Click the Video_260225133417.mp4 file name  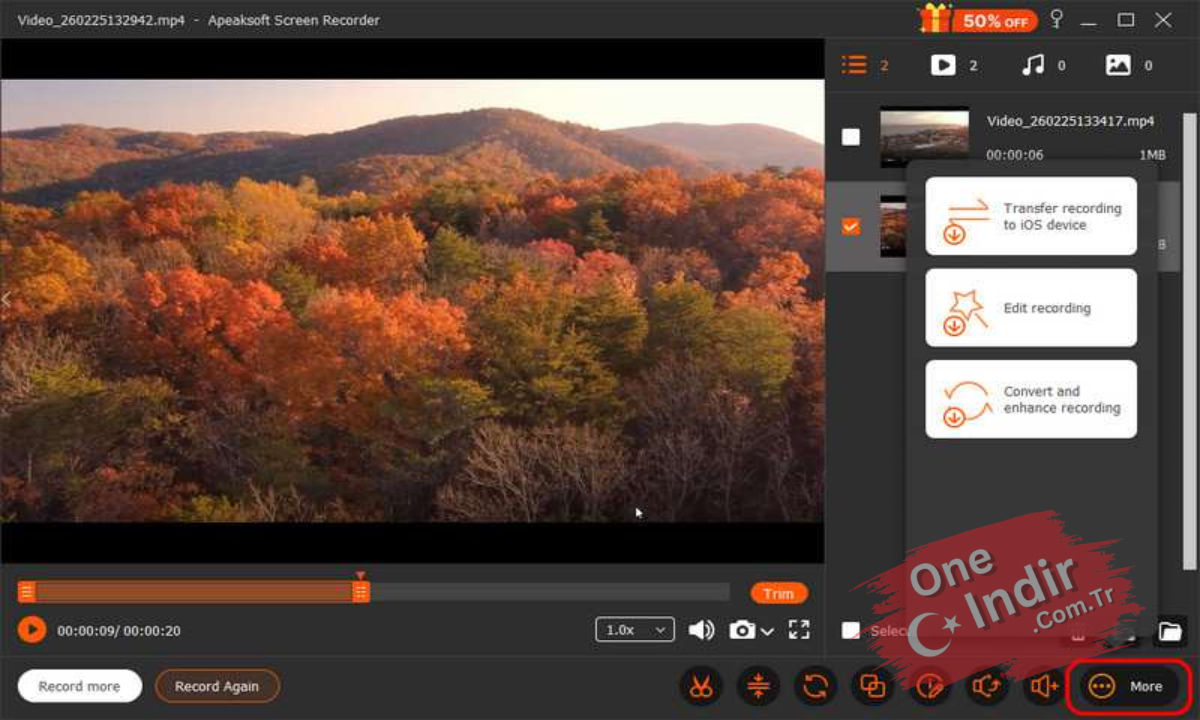pyautogui.click(x=1070, y=121)
